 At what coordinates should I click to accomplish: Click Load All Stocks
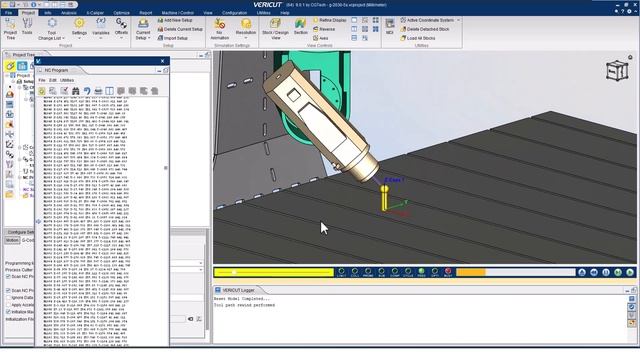[x=418, y=38]
